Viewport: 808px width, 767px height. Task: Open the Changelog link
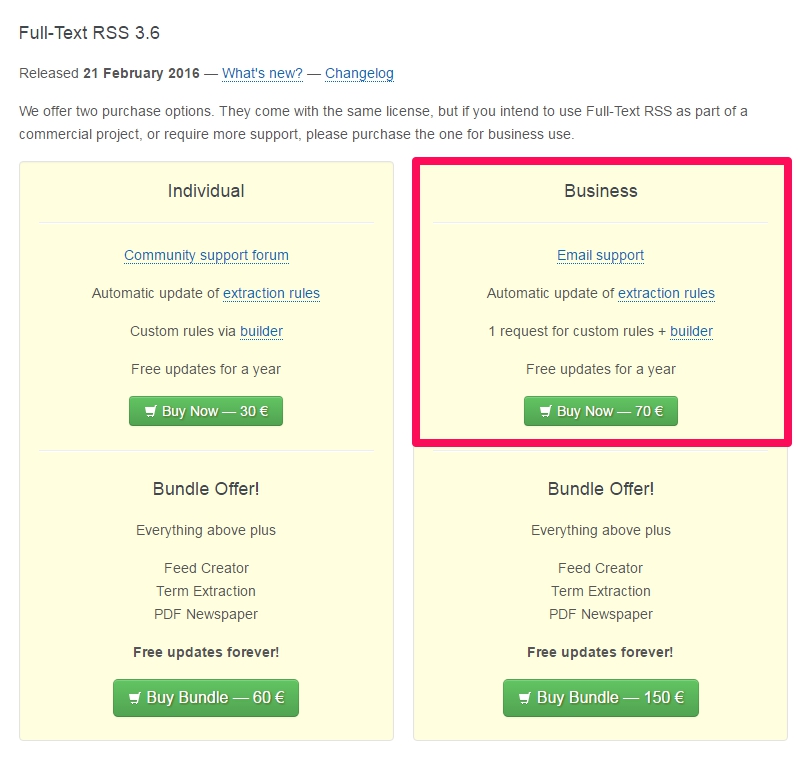[x=359, y=73]
